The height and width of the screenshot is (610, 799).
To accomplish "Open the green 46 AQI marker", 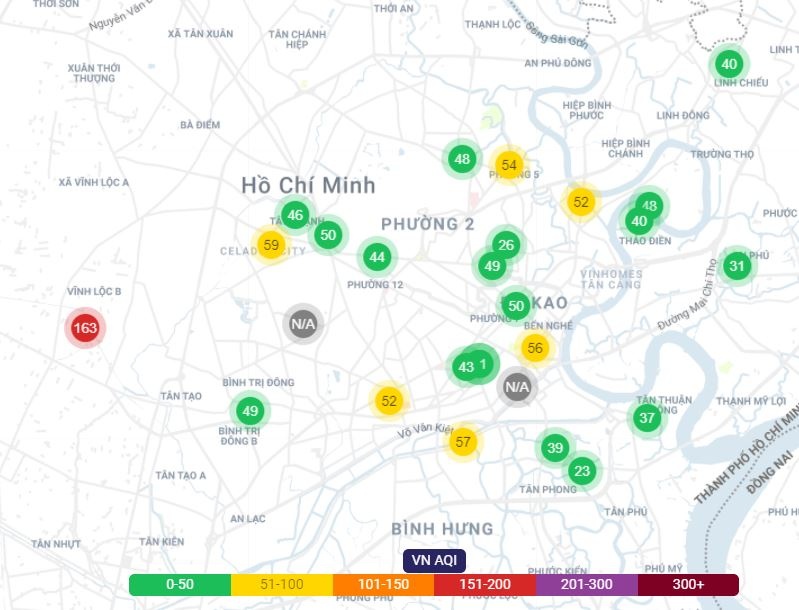I will tap(294, 215).
